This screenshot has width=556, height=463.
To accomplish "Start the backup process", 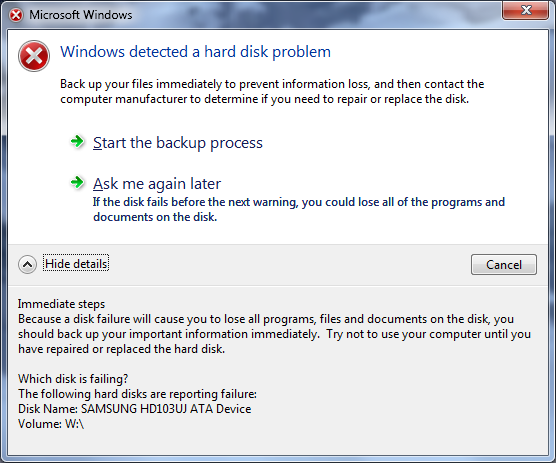I will pos(178,143).
